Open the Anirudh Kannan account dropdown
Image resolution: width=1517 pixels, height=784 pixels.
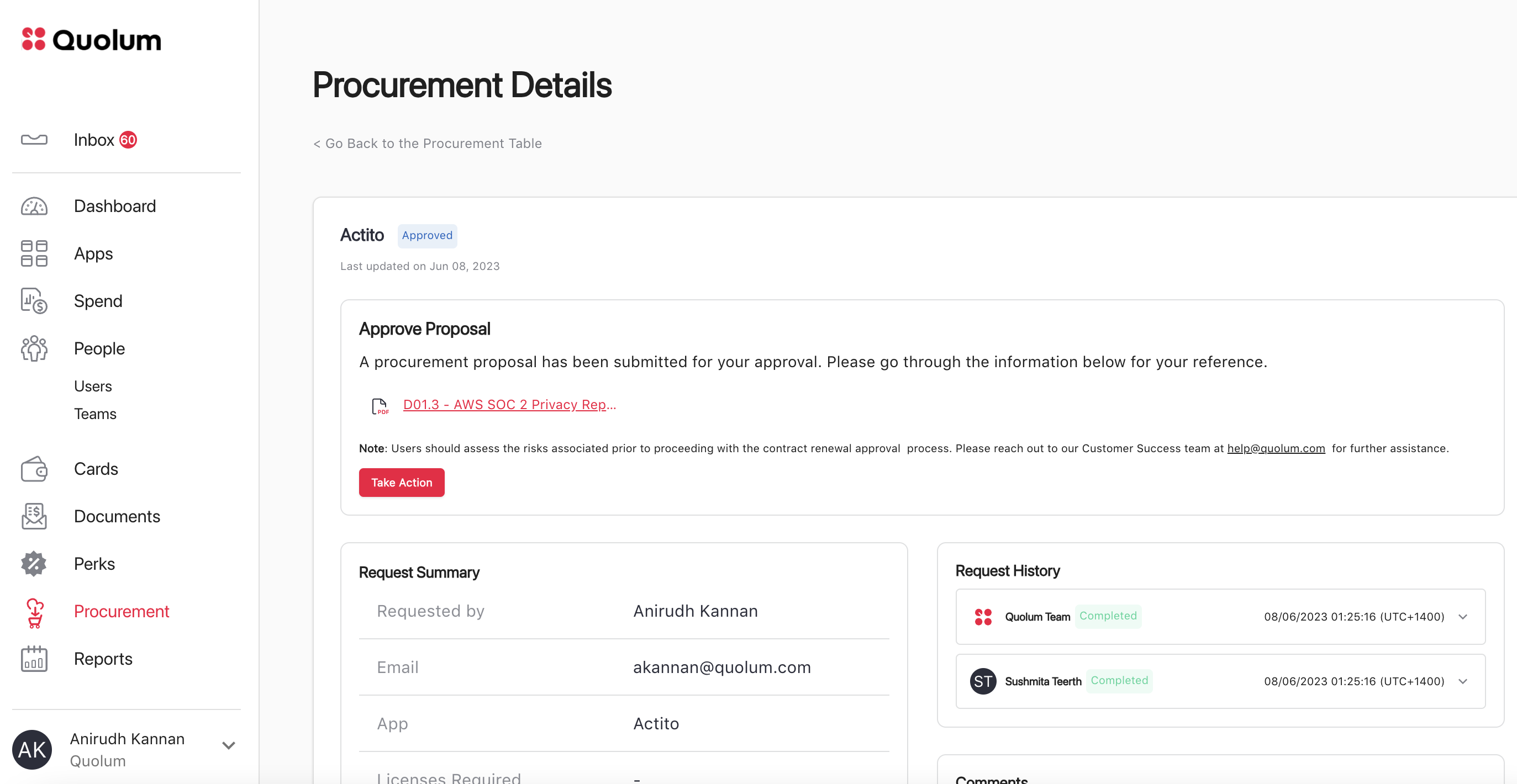tap(229, 746)
